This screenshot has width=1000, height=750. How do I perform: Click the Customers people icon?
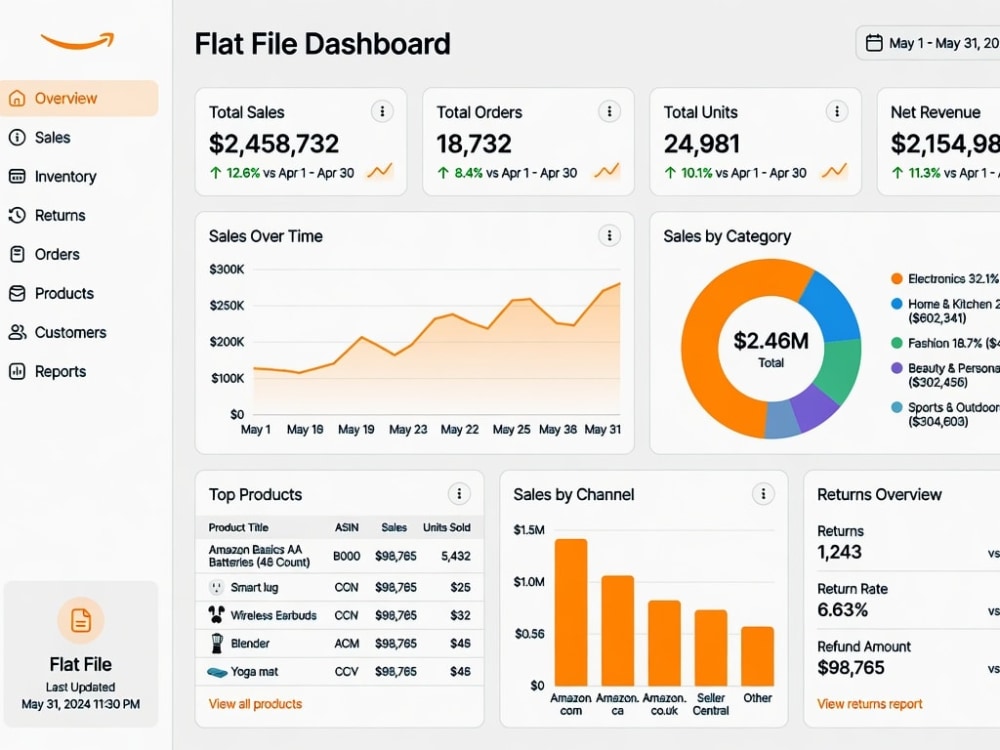click(17, 332)
